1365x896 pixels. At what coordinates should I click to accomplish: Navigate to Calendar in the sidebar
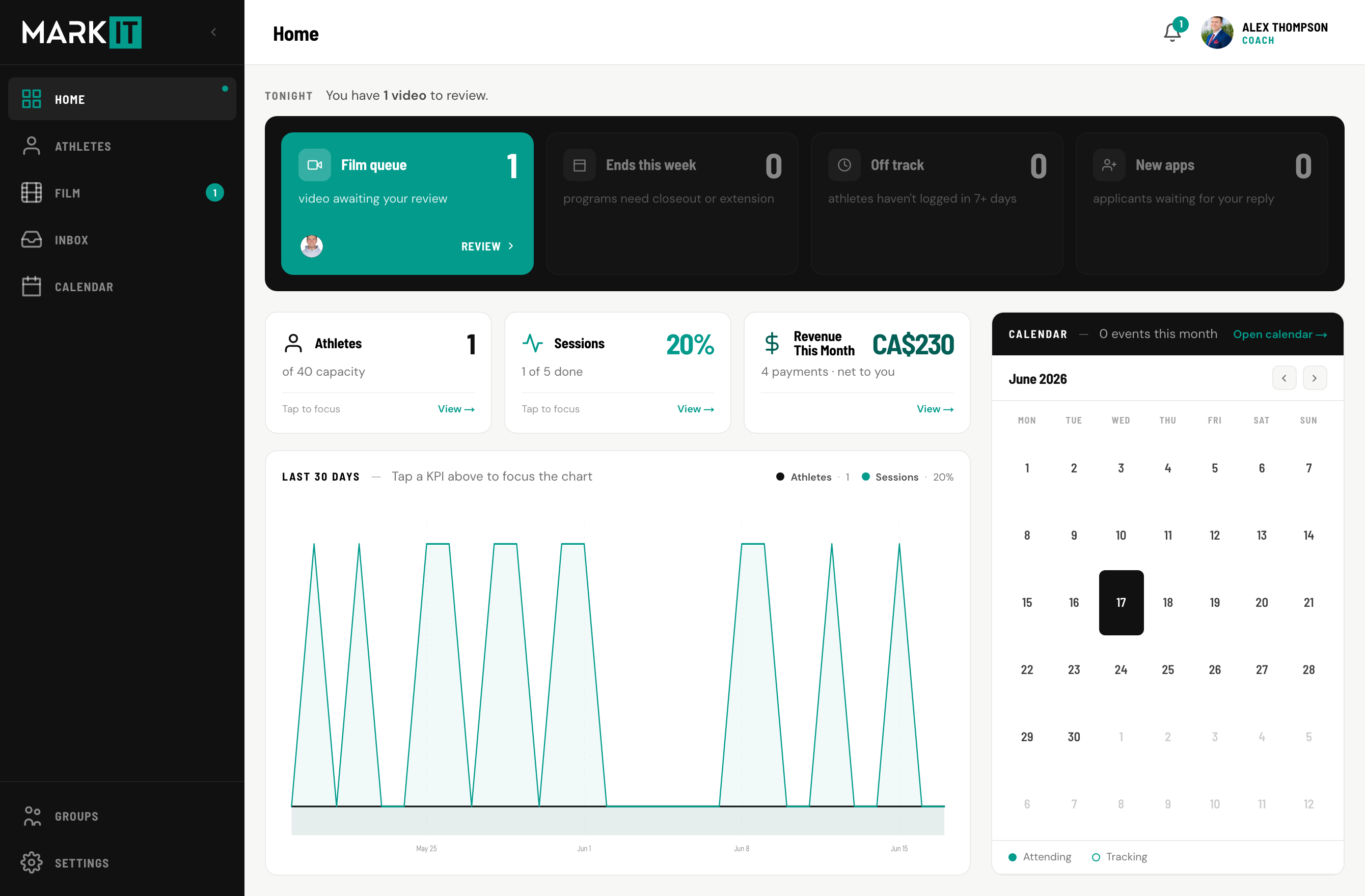(x=122, y=287)
